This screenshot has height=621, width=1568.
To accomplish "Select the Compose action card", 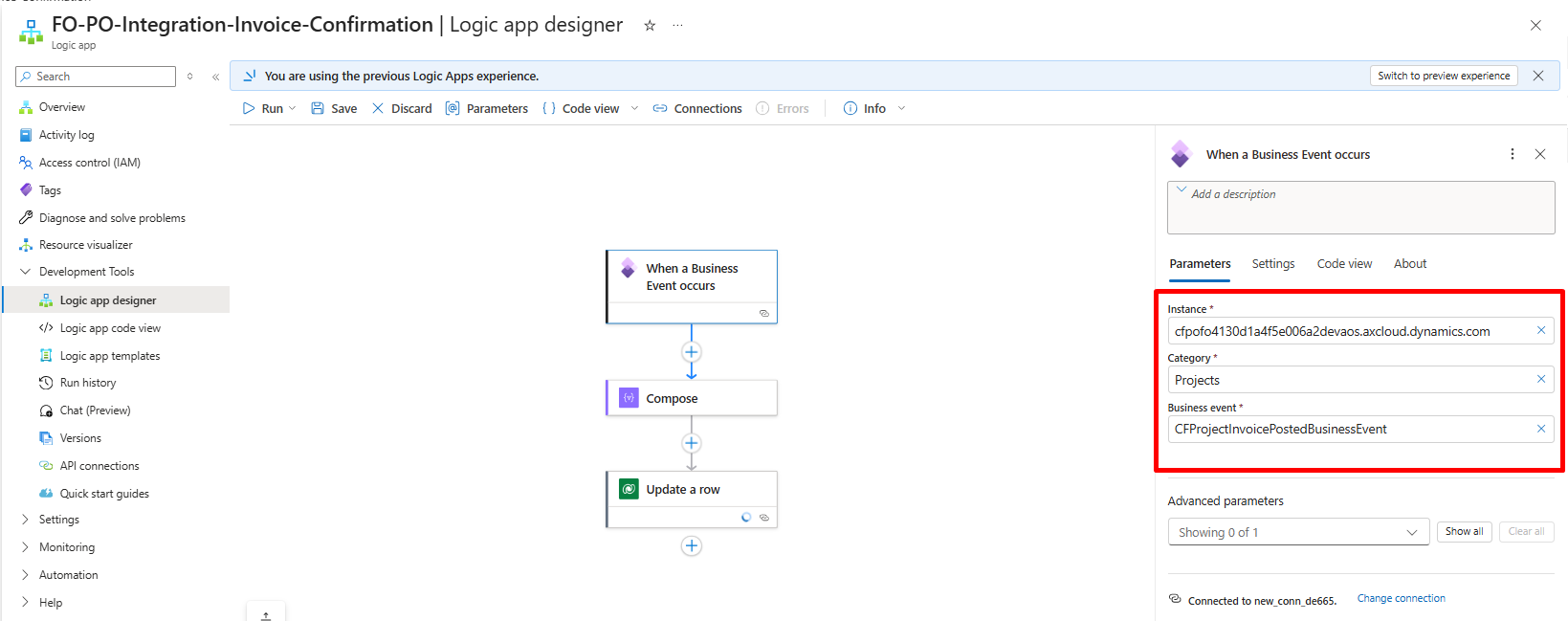I will tap(692, 398).
